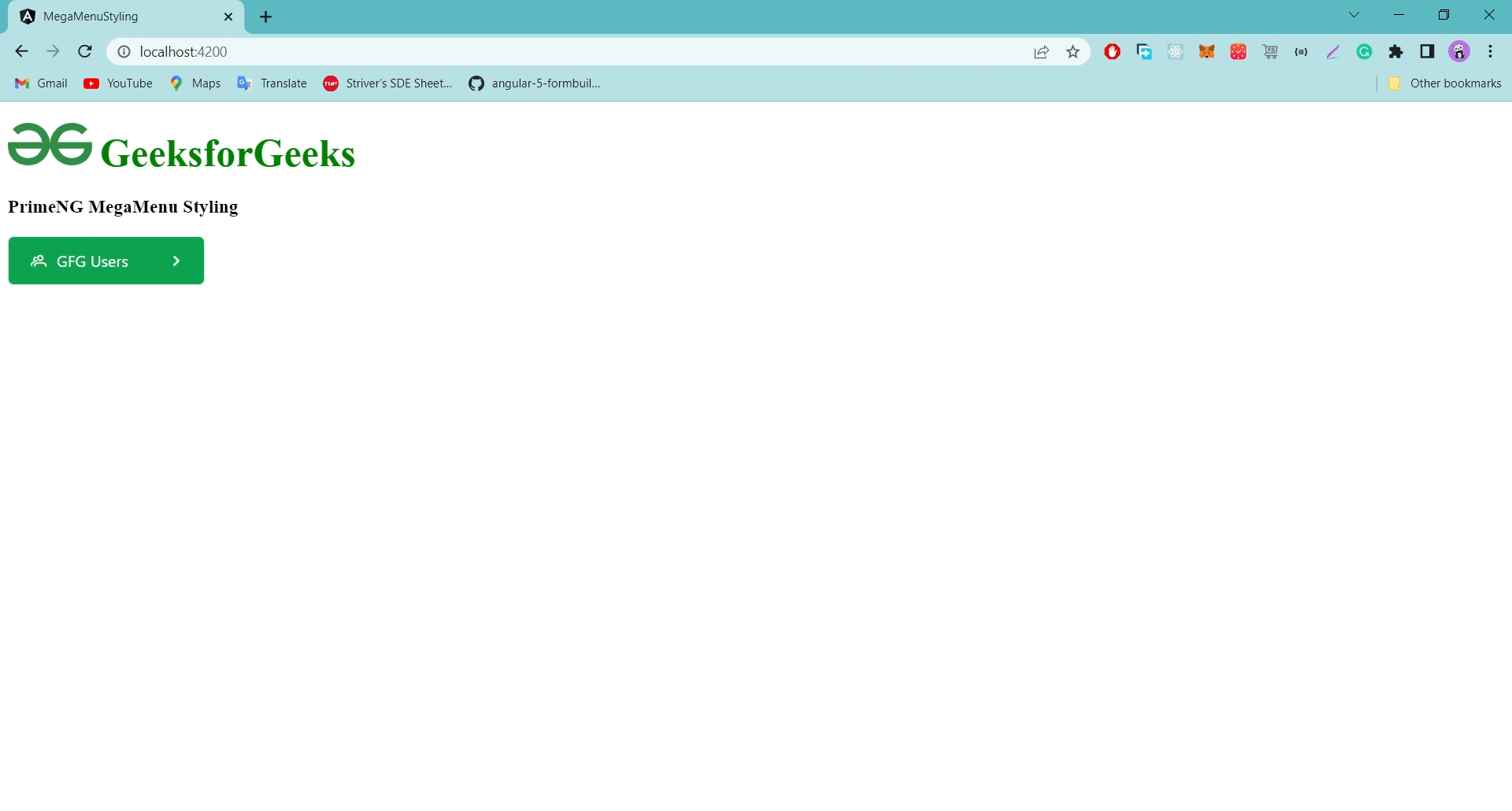1512x811 pixels.
Task: Open the faded grey extension icon
Action: [1175, 52]
